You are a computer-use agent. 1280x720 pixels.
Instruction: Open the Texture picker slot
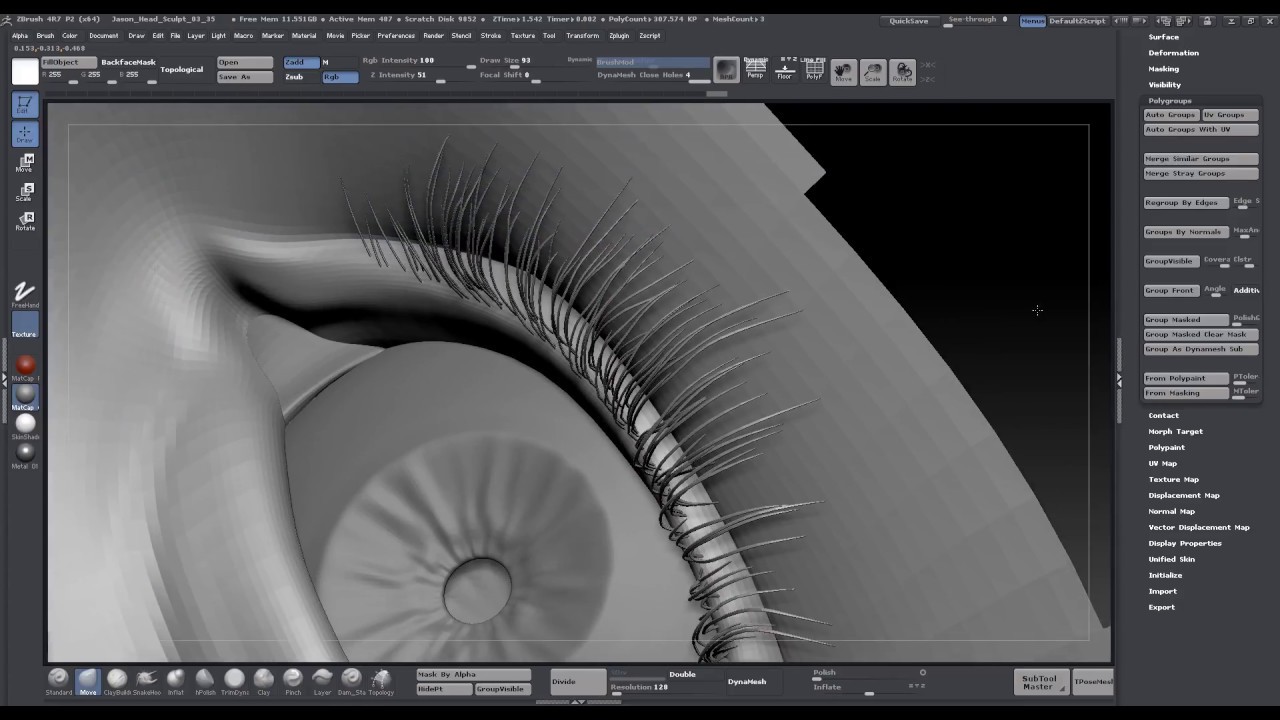(25, 325)
